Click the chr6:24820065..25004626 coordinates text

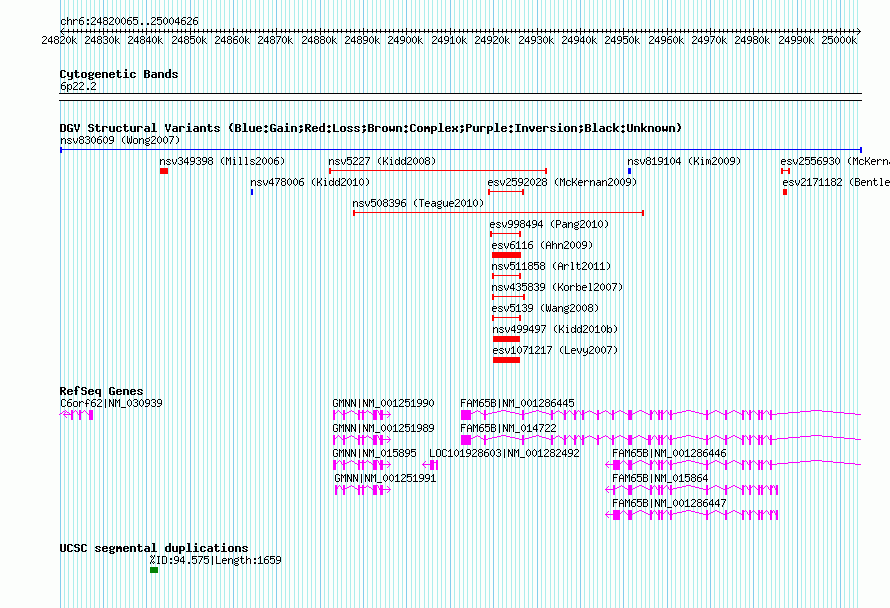point(129,21)
